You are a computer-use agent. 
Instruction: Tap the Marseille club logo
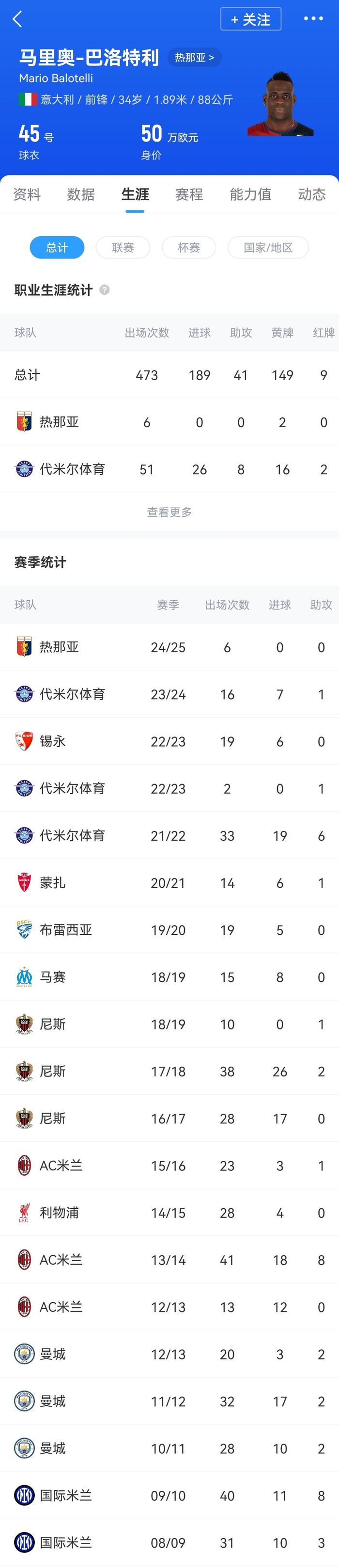click(x=24, y=976)
